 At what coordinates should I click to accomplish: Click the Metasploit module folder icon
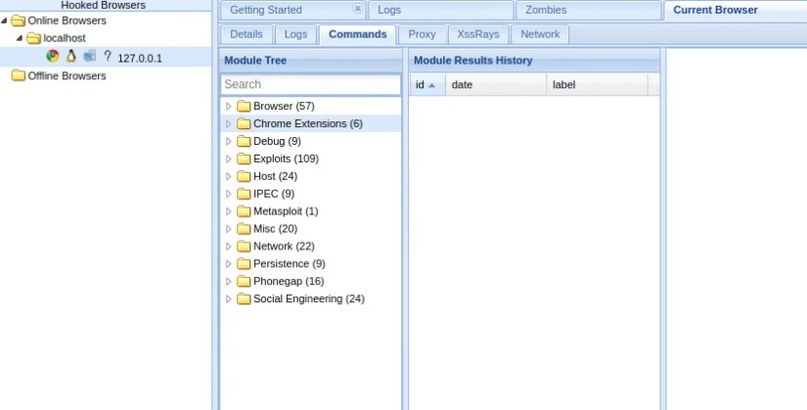pos(243,211)
